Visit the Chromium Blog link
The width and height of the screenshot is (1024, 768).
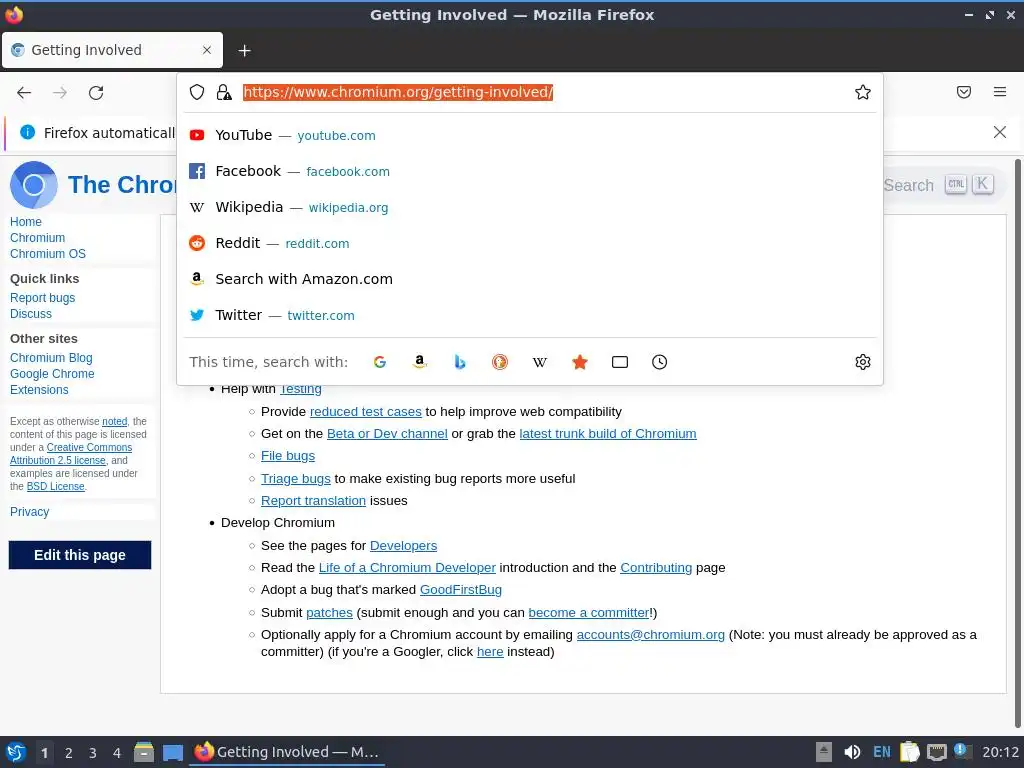(51, 358)
